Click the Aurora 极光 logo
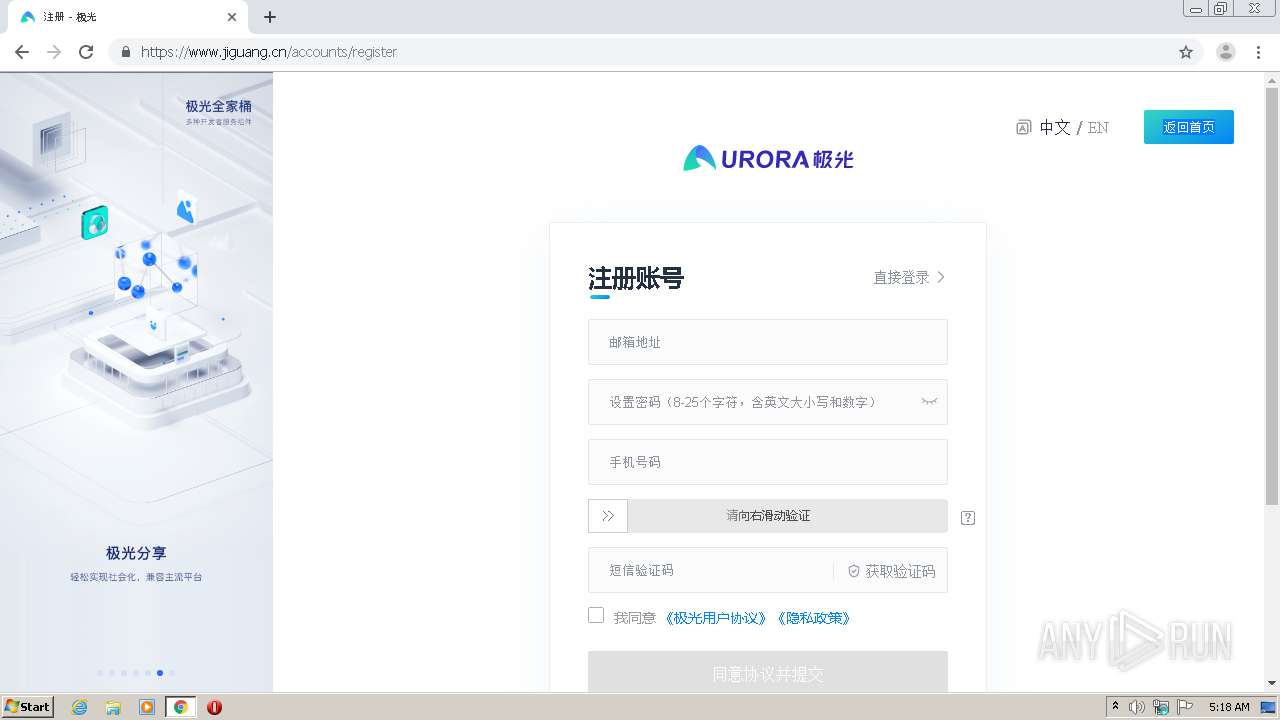 coord(768,158)
